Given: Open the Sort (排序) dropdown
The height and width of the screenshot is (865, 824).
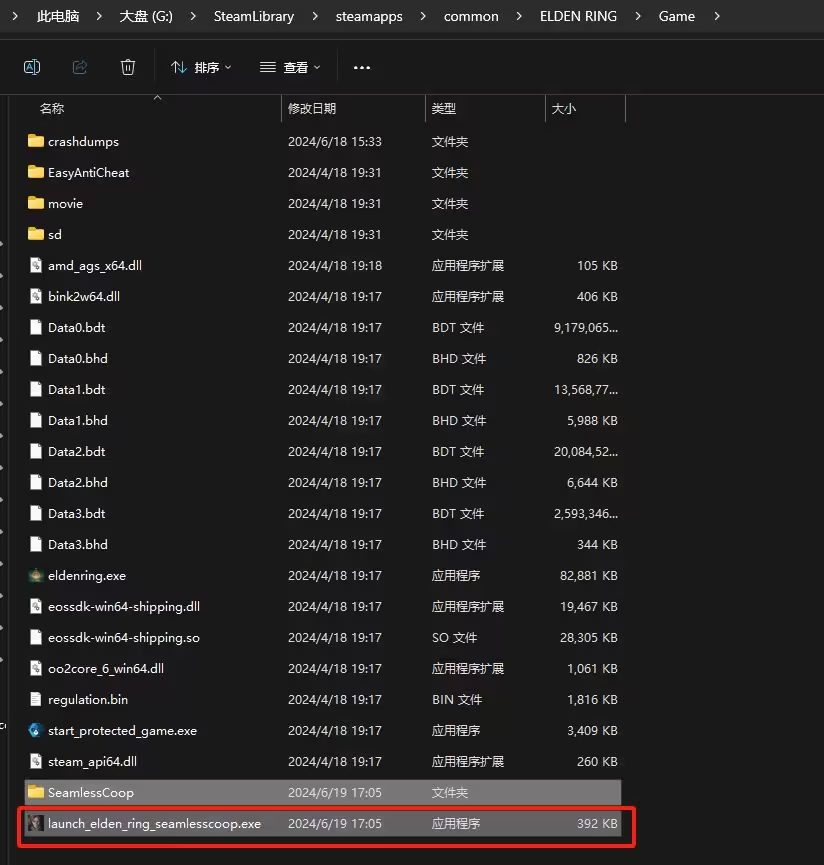Looking at the screenshot, I should coord(201,67).
